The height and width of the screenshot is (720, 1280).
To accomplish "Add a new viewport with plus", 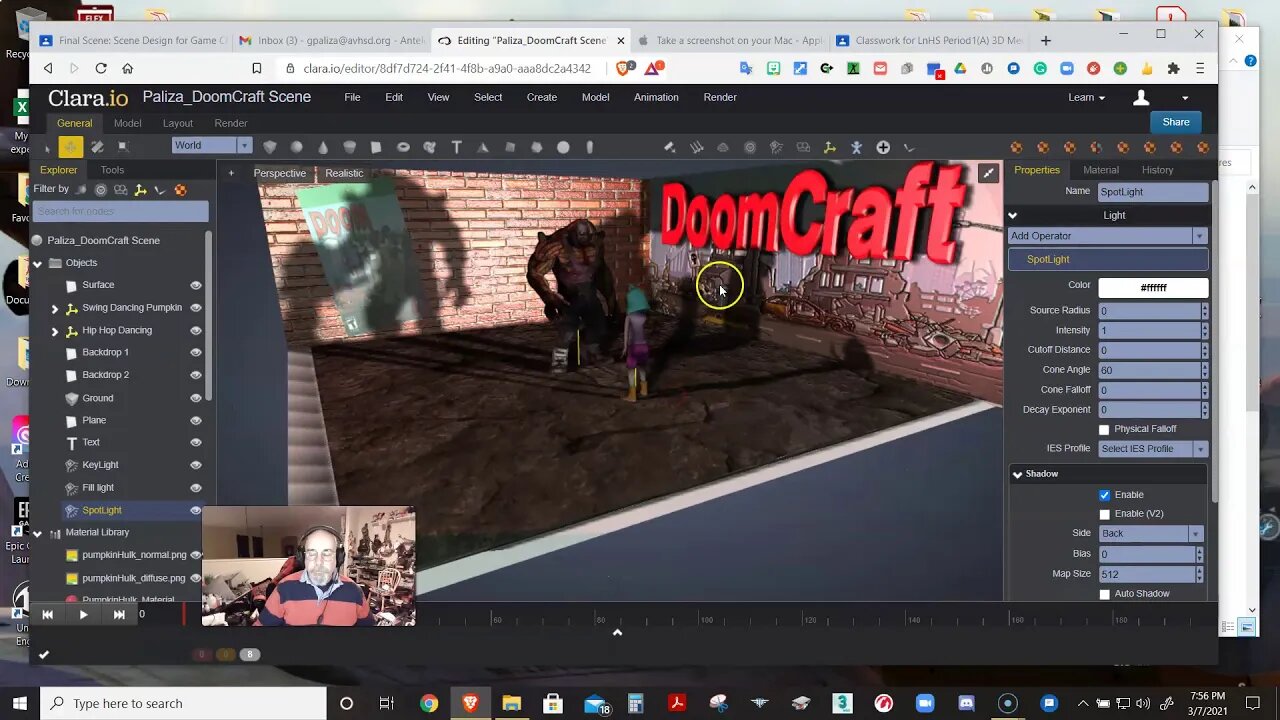I will (x=231, y=173).
